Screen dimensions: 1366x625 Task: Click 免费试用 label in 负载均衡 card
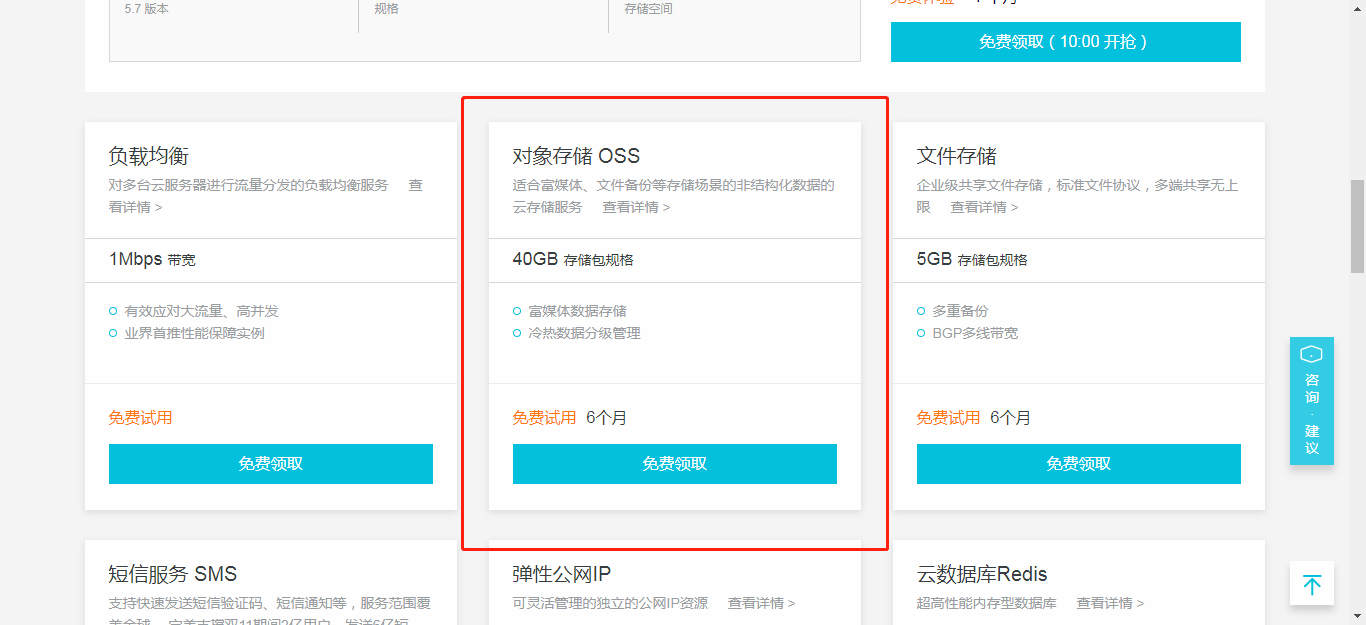point(141,418)
